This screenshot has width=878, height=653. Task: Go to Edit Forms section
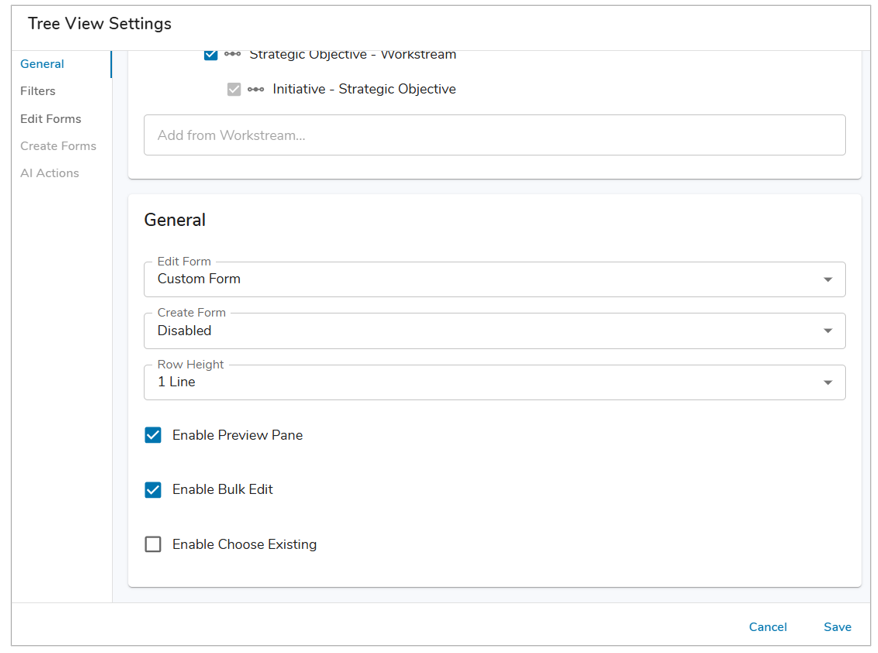tap(51, 119)
